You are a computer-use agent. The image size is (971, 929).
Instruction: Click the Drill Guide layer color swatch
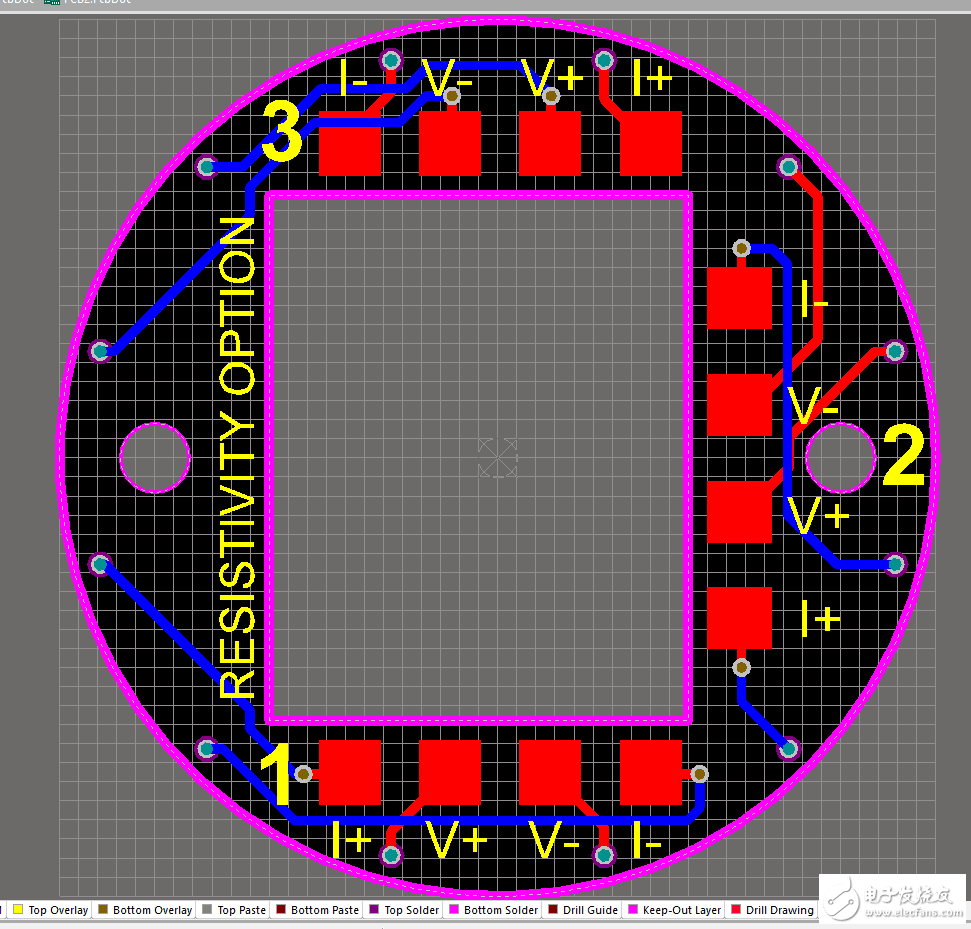tap(553, 909)
